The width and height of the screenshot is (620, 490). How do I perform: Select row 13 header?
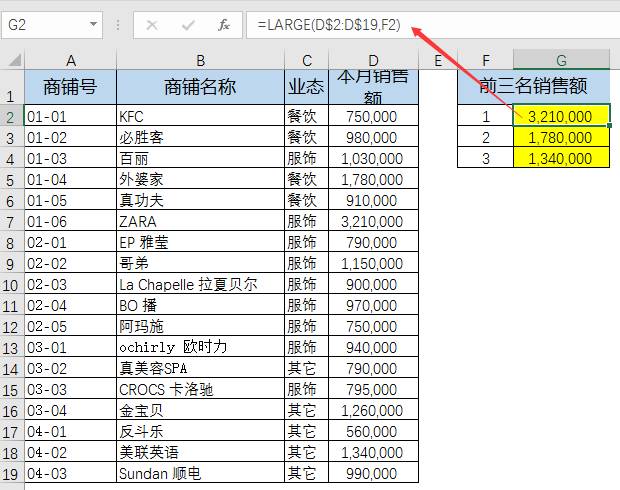click(12, 346)
